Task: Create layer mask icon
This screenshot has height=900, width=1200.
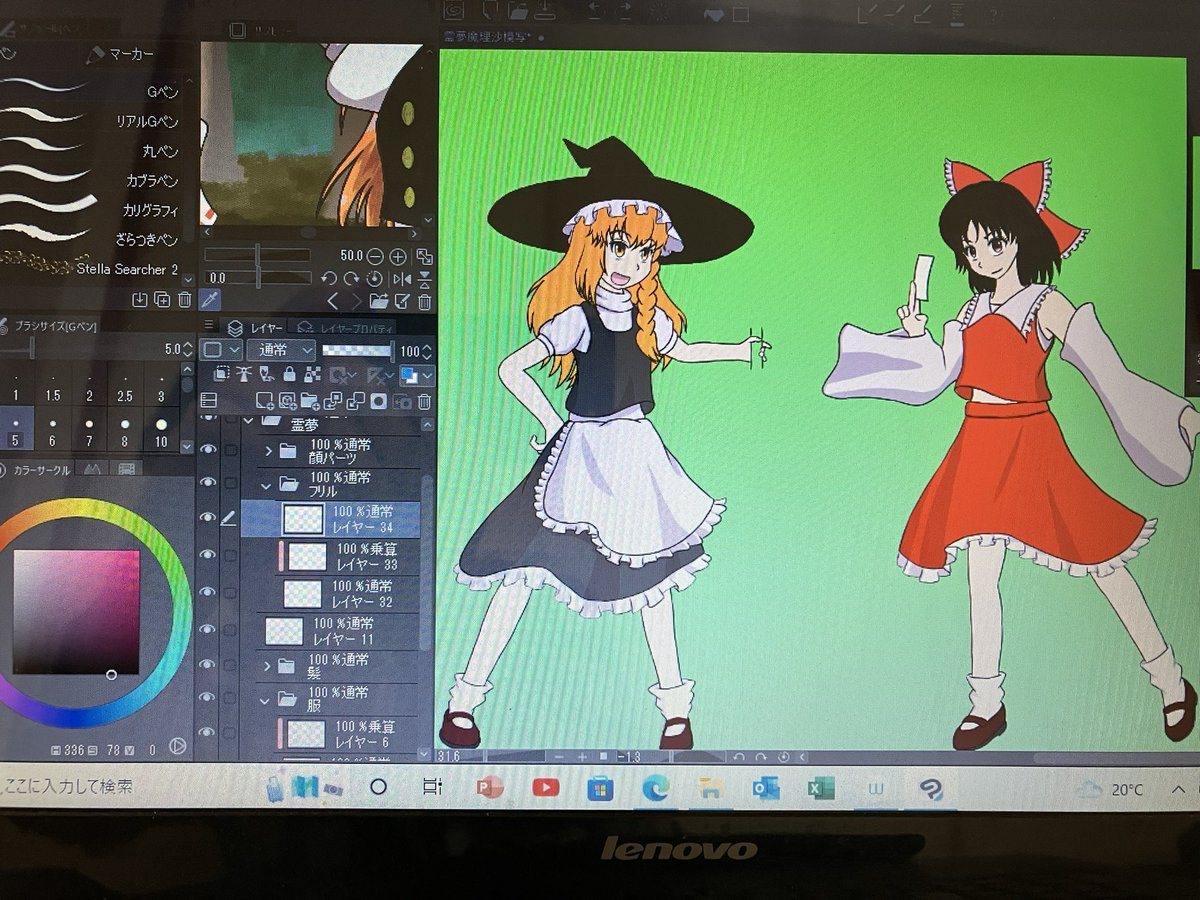Action: [379, 401]
